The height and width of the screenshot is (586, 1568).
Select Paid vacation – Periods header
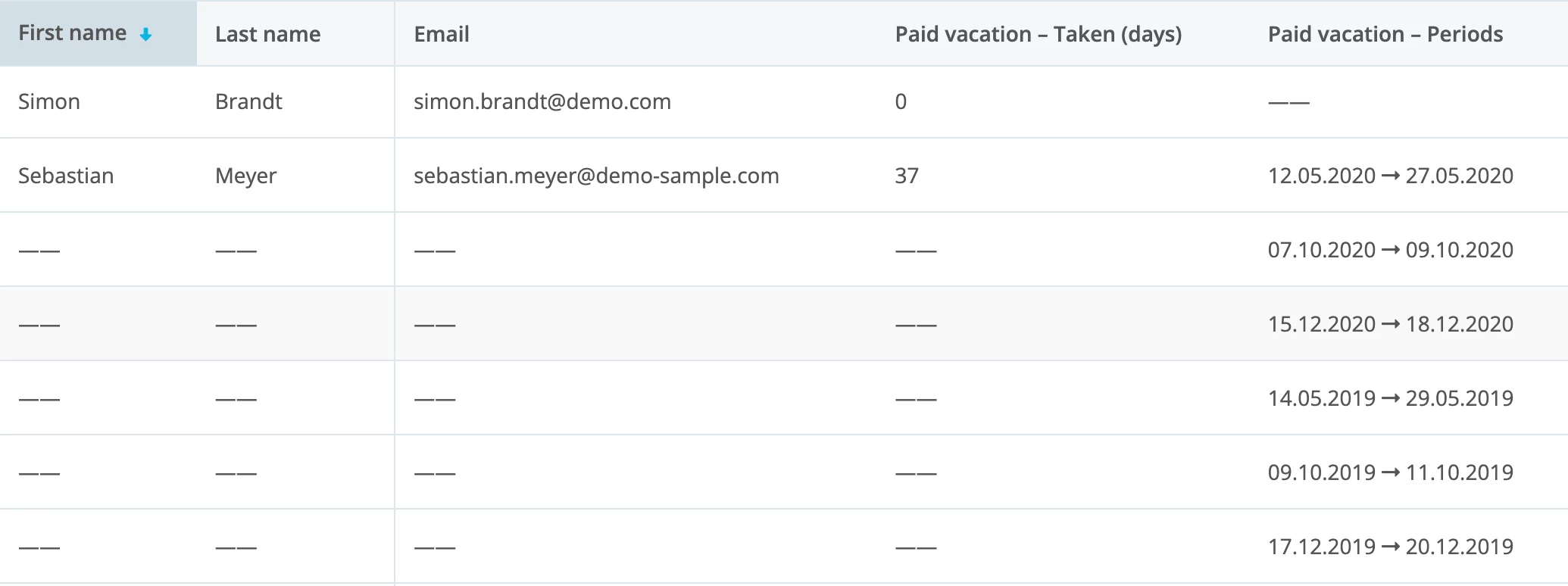point(1385,34)
